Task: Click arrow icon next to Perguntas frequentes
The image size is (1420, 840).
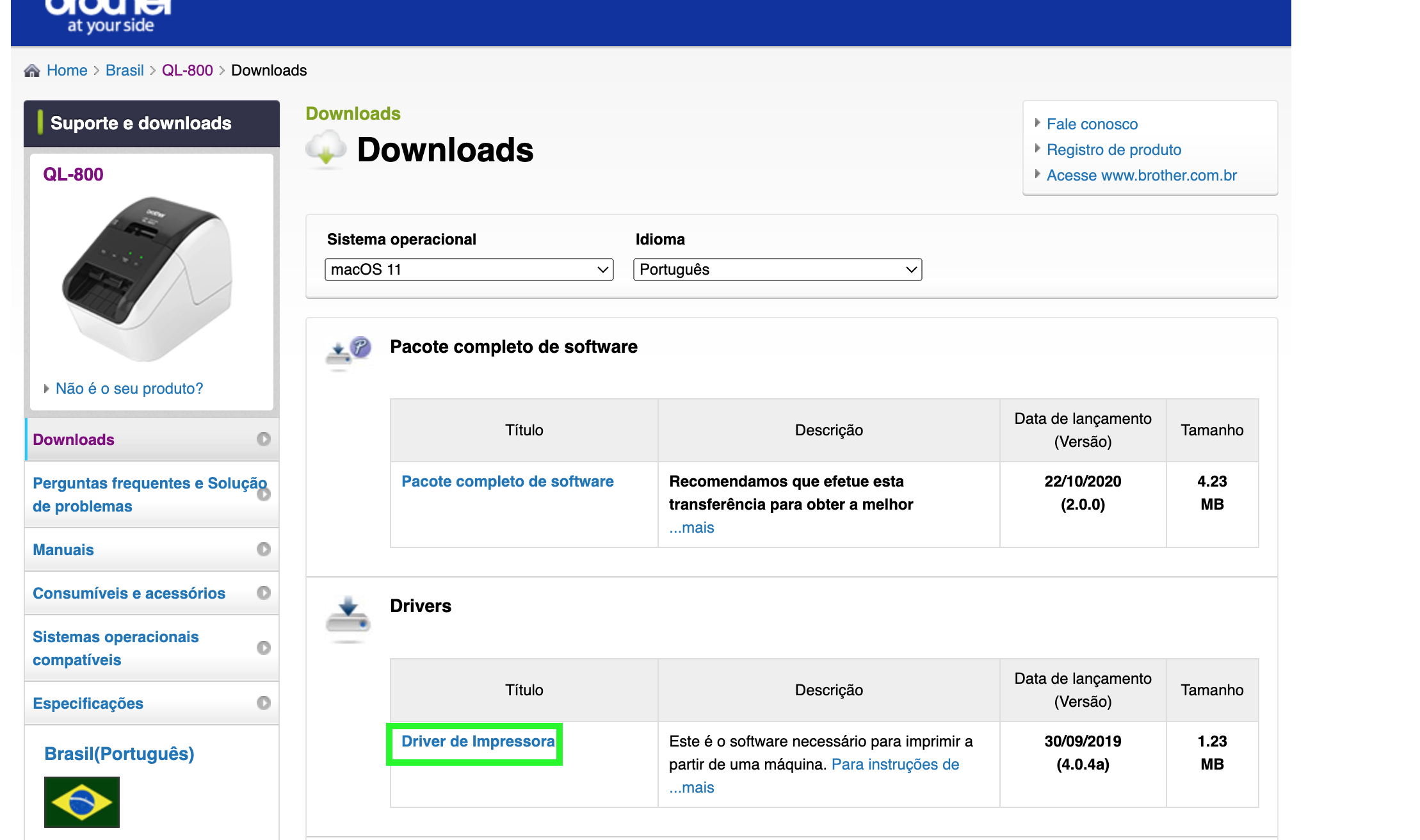Action: pos(264,494)
